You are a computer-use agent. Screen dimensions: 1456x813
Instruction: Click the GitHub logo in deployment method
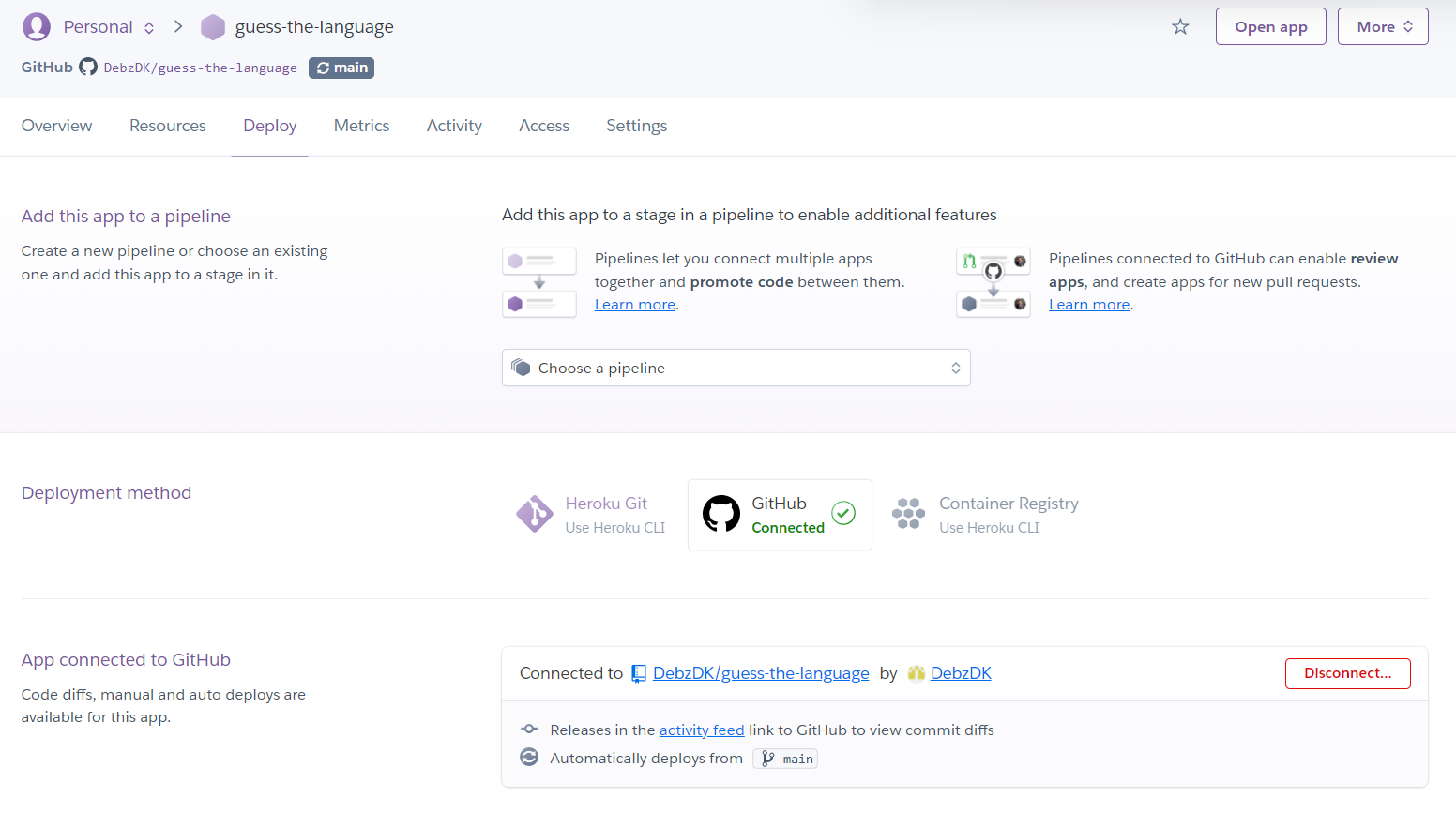point(721,514)
